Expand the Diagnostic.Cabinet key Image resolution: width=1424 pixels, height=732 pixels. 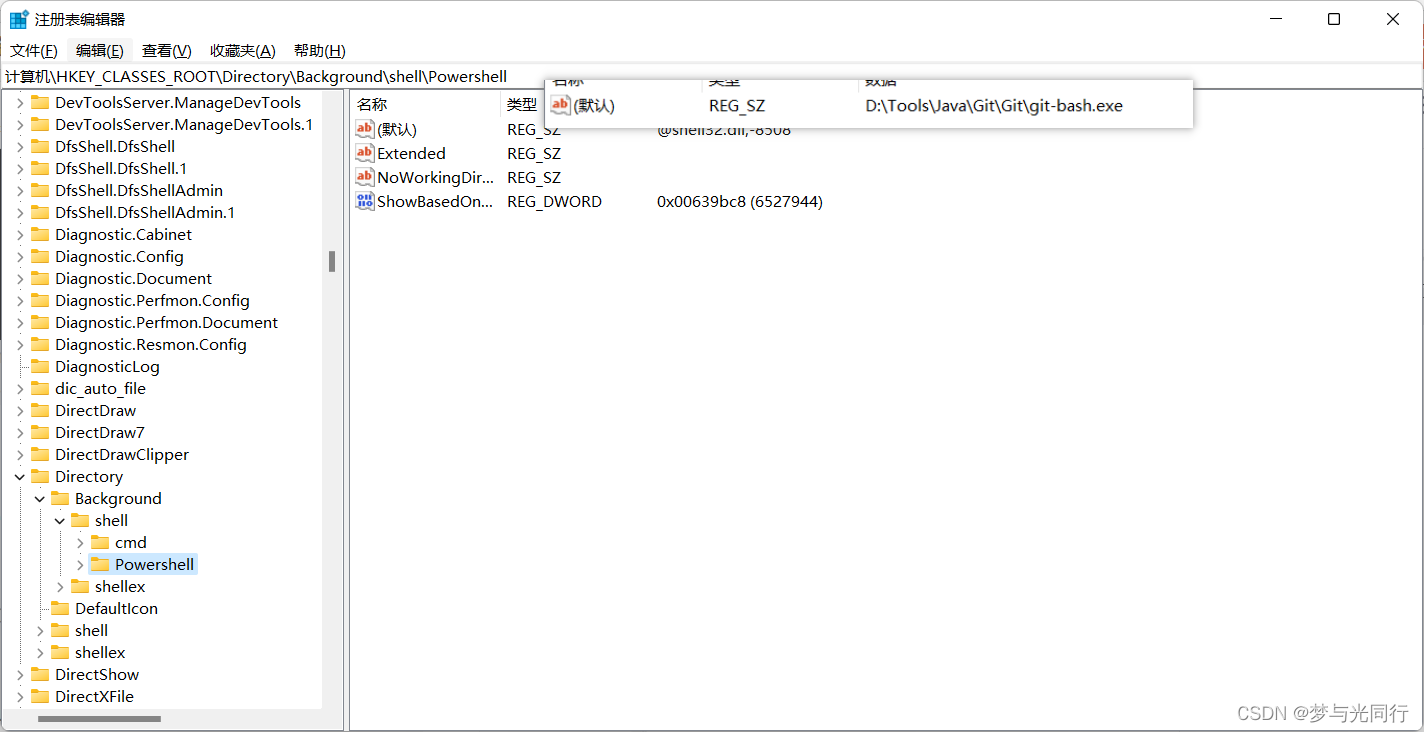click(x=20, y=235)
